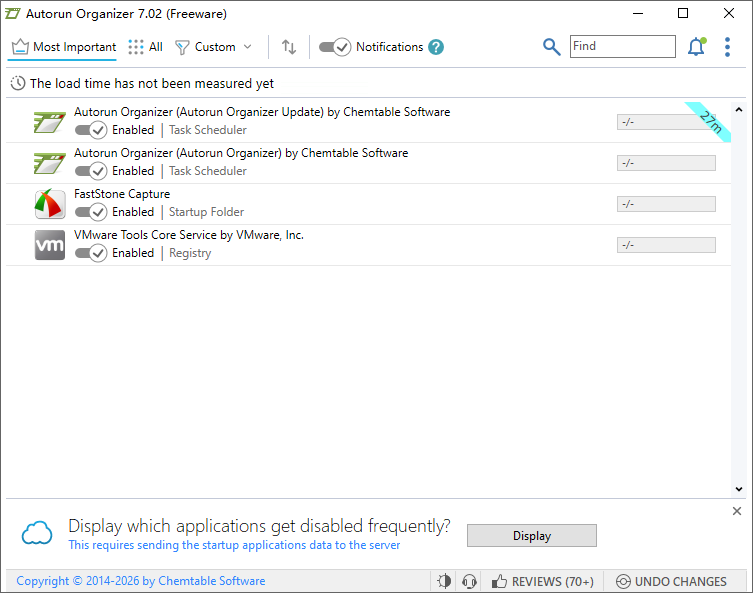Screen dimensions: 753x593
Task: Select the FastStone Capture entry name
Action: 122,194
